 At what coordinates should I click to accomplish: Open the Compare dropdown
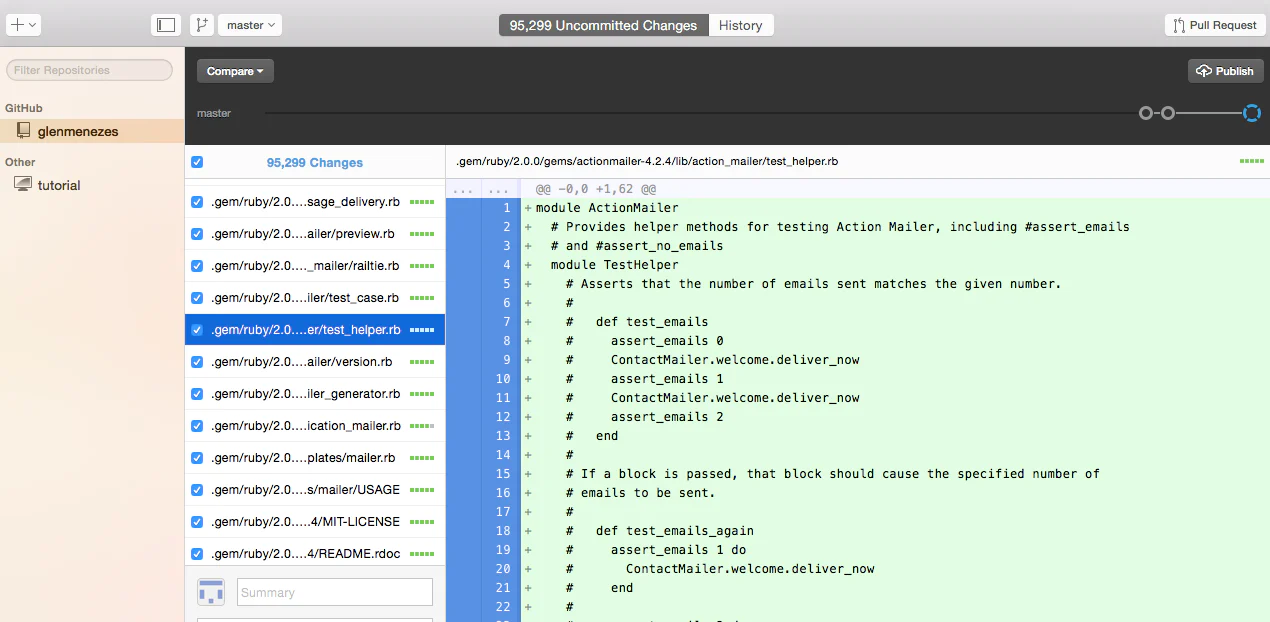coord(235,71)
